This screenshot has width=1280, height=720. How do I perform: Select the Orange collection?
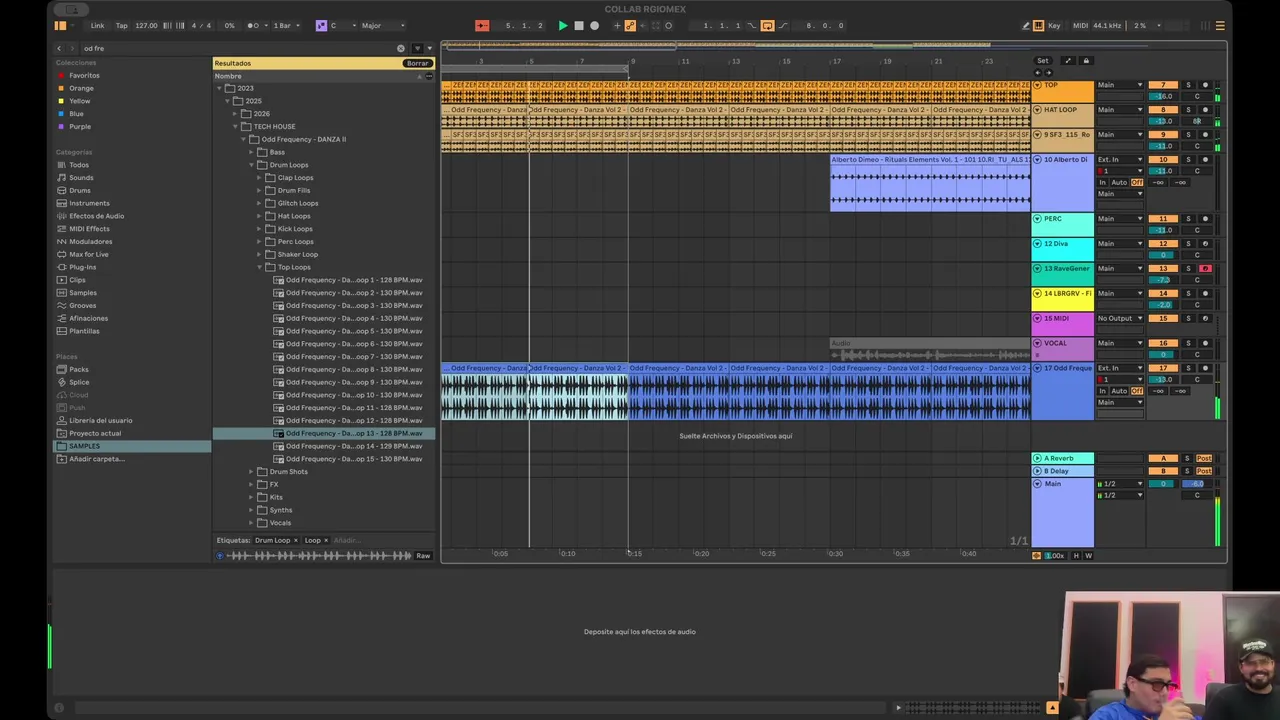point(81,88)
